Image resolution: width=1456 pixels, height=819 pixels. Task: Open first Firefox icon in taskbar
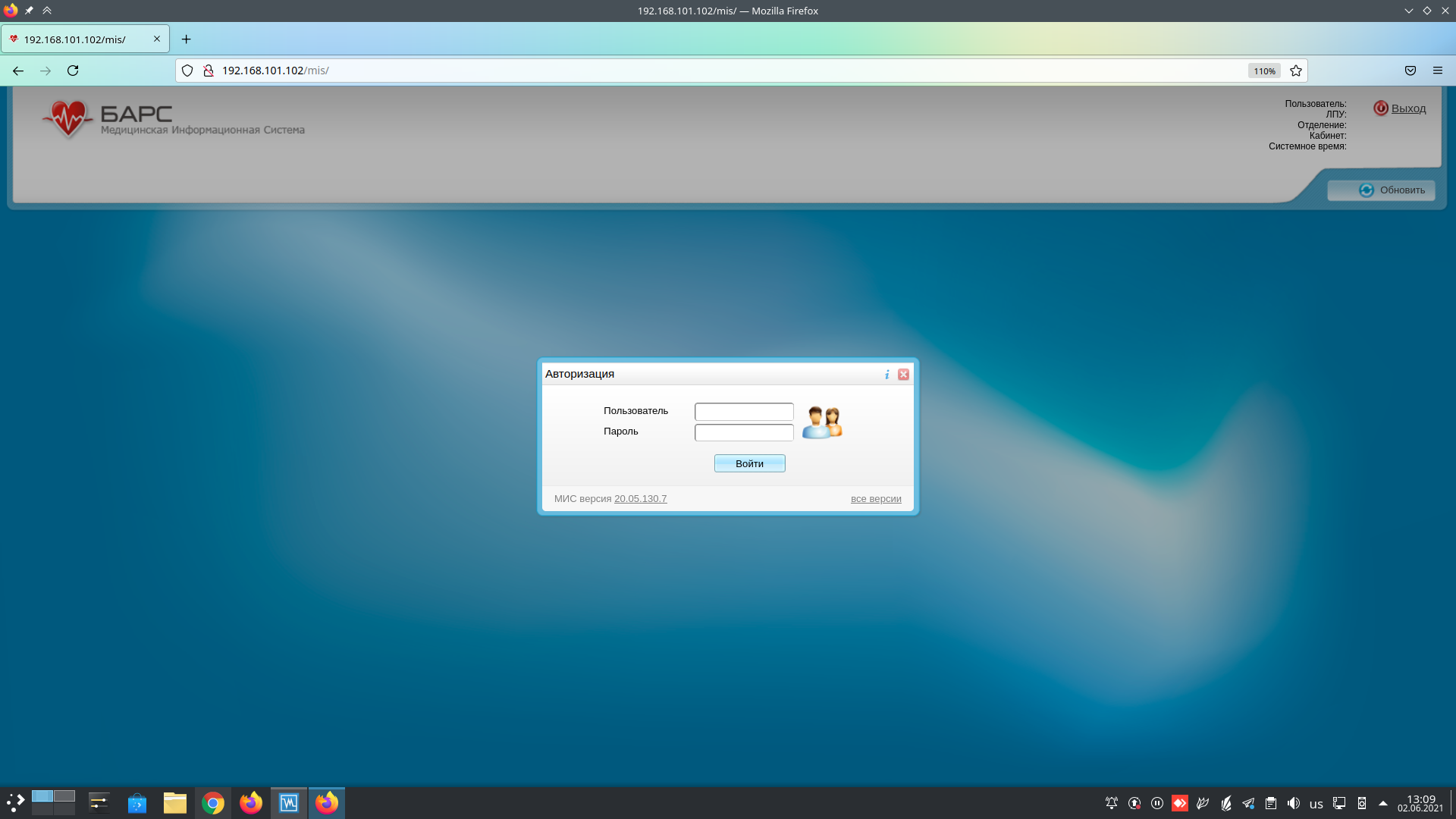251,803
